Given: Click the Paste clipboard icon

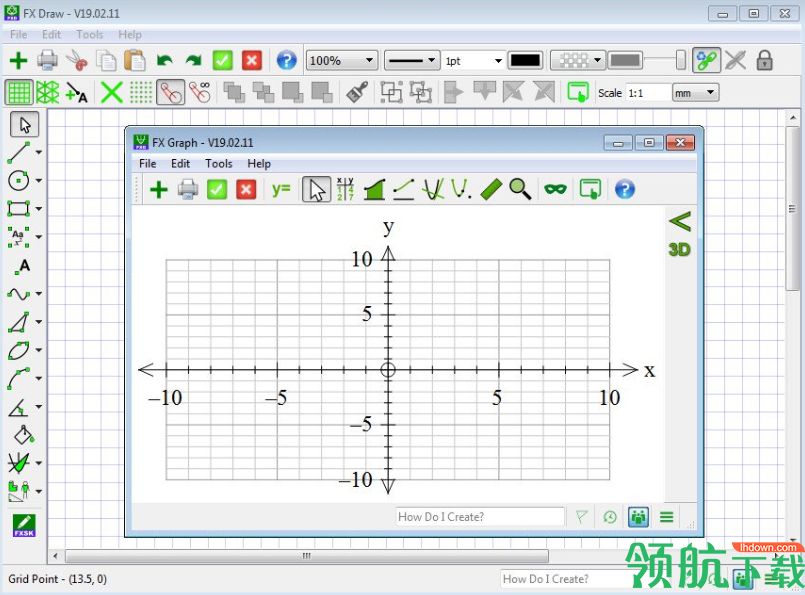Looking at the screenshot, I should pyautogui.click(x=135, y=61).
